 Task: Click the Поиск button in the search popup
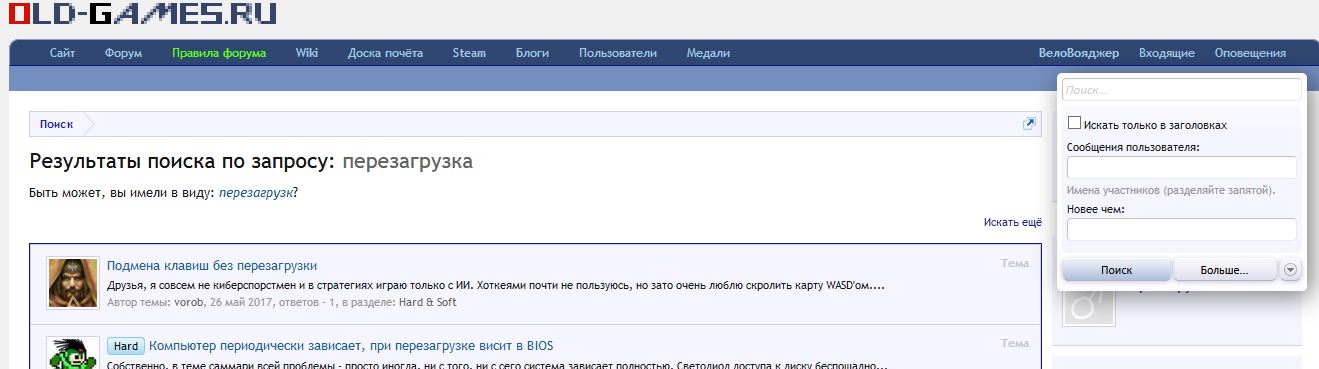pyautogui.click(x=1116, y=270)
